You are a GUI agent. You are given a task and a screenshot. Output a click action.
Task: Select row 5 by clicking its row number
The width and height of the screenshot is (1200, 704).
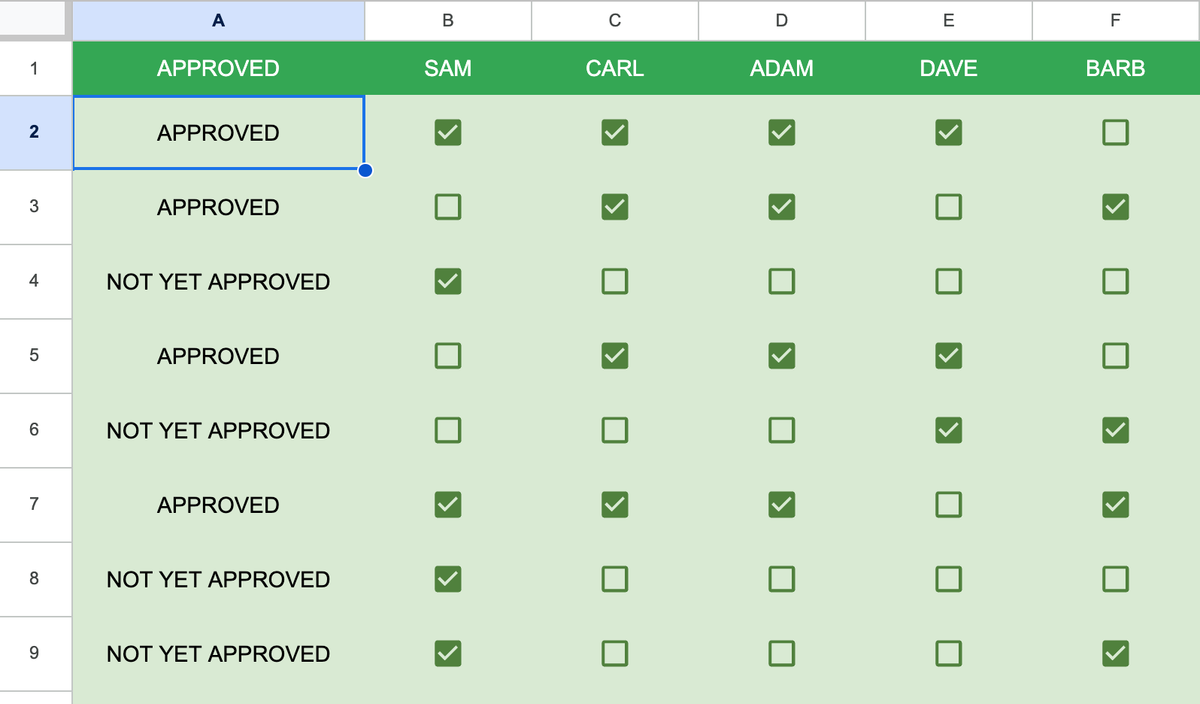pos(36,355)
